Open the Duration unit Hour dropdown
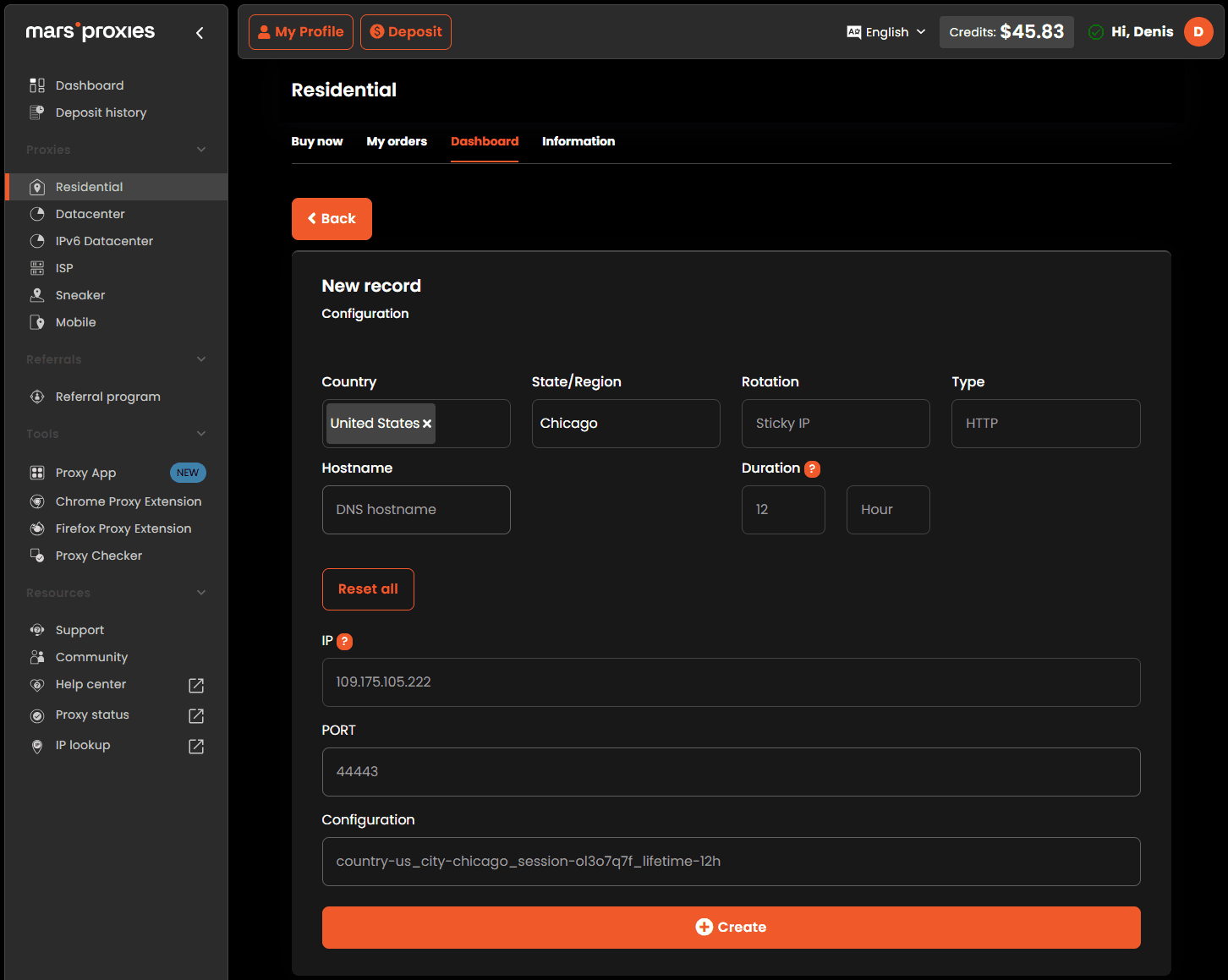 887,510
